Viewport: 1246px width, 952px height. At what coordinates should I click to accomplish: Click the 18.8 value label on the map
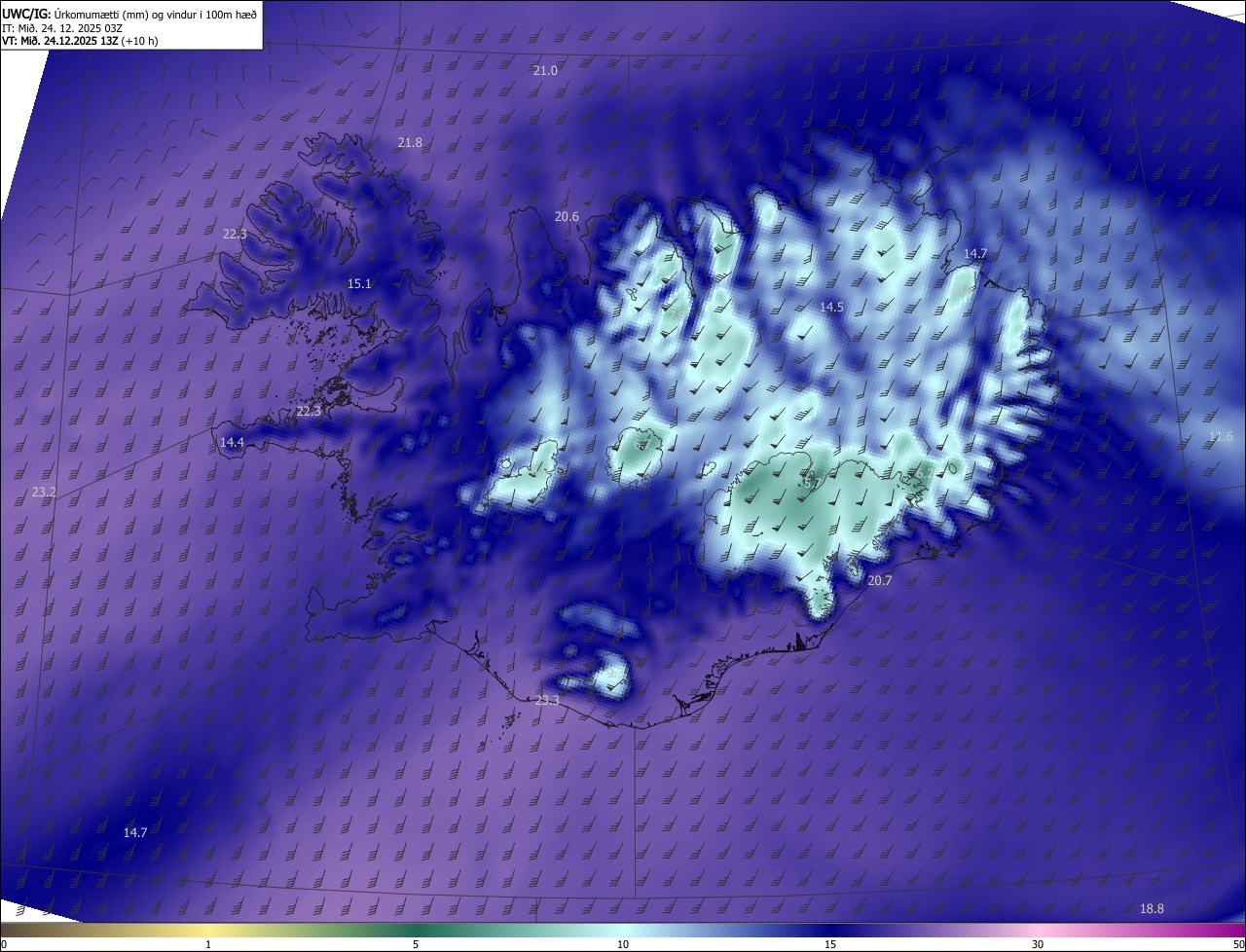(1152, 909)
